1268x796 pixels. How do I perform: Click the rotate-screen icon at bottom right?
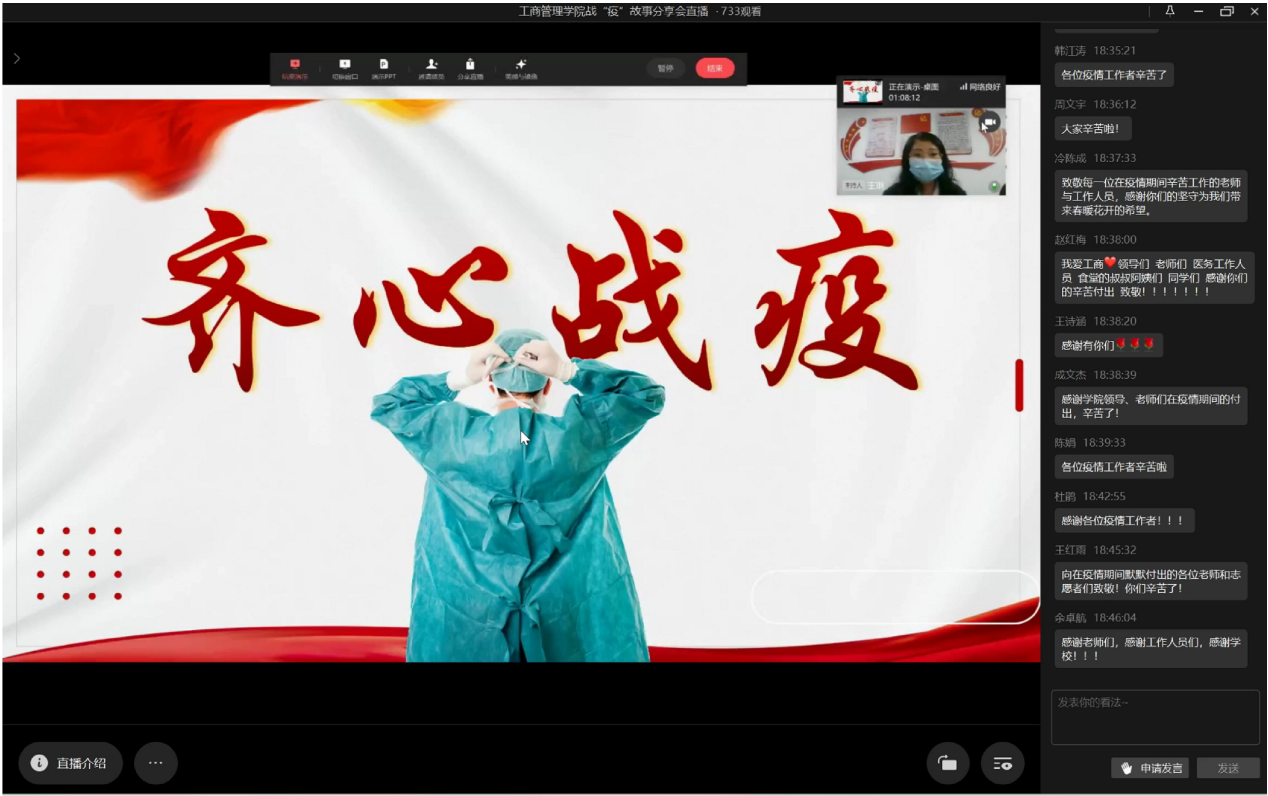point(947,763)
